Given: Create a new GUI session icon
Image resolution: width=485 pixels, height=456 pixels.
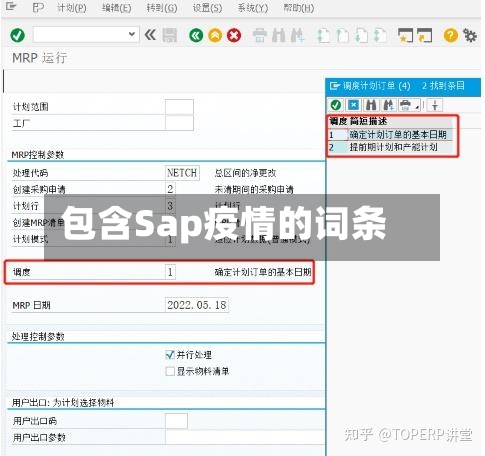Looking at the screenshot, I should coord(405,35).
